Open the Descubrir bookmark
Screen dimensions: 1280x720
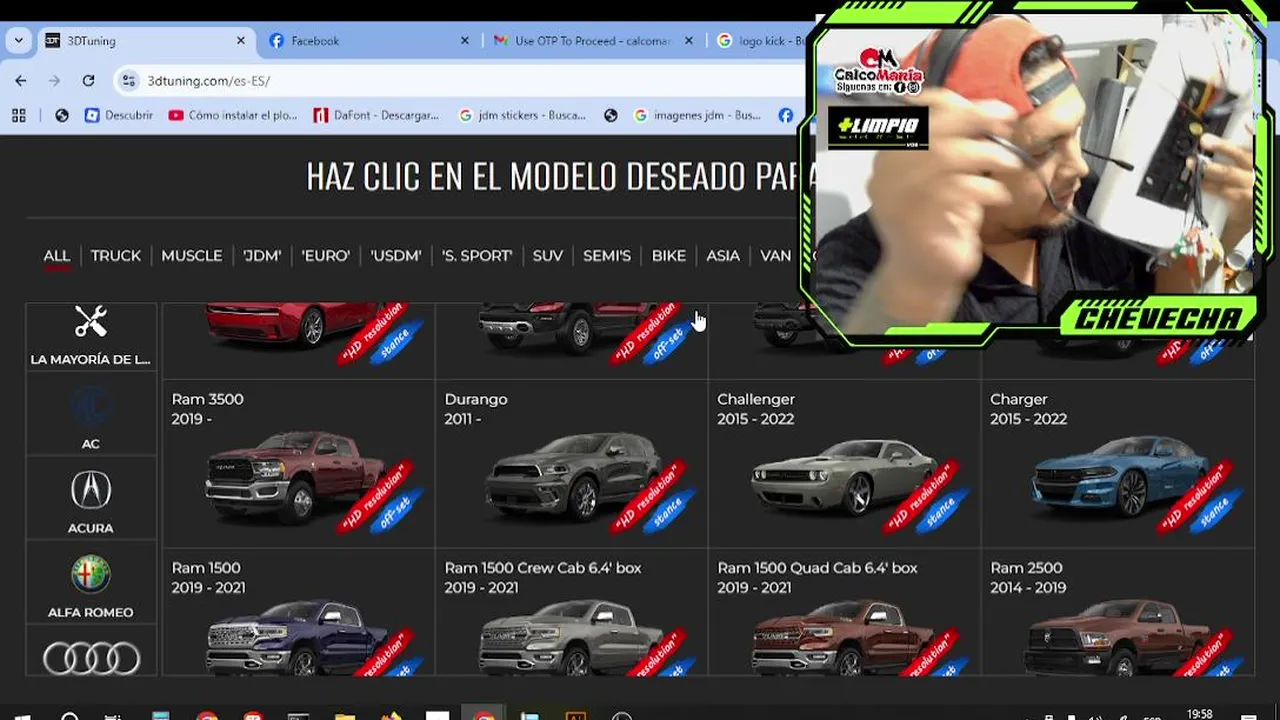tap(119, 115)
